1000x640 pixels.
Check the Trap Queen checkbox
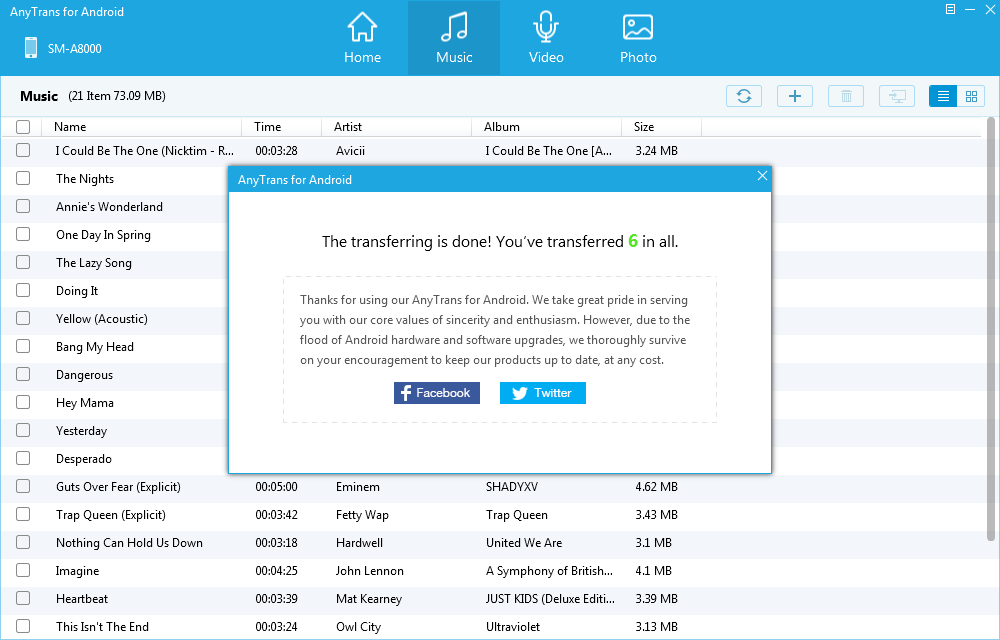tap(23, 515)
